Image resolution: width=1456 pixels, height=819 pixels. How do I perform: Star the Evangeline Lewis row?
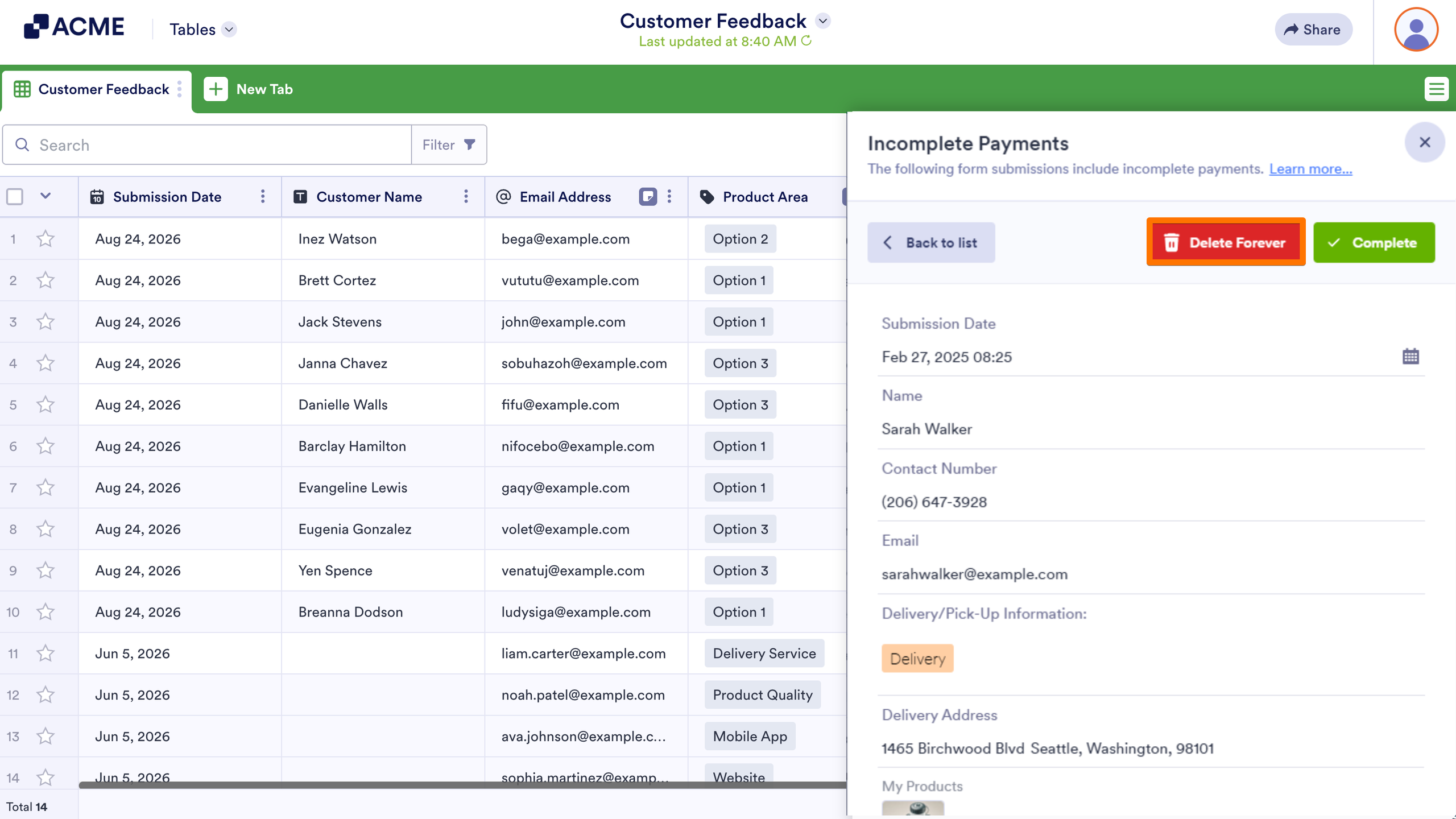tap(45, 488)
